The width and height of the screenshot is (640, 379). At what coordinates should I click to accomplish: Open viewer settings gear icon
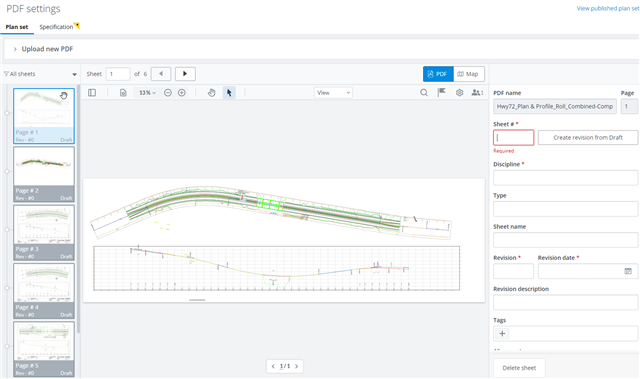pos(460,93)
